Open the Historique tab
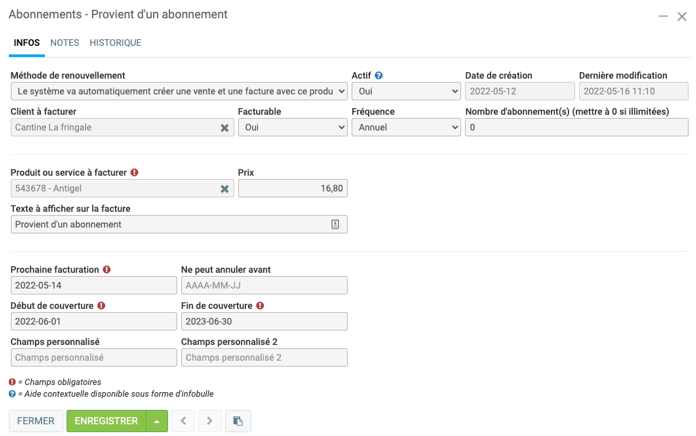This screenshot has height=436, width=696. [115, 43]
